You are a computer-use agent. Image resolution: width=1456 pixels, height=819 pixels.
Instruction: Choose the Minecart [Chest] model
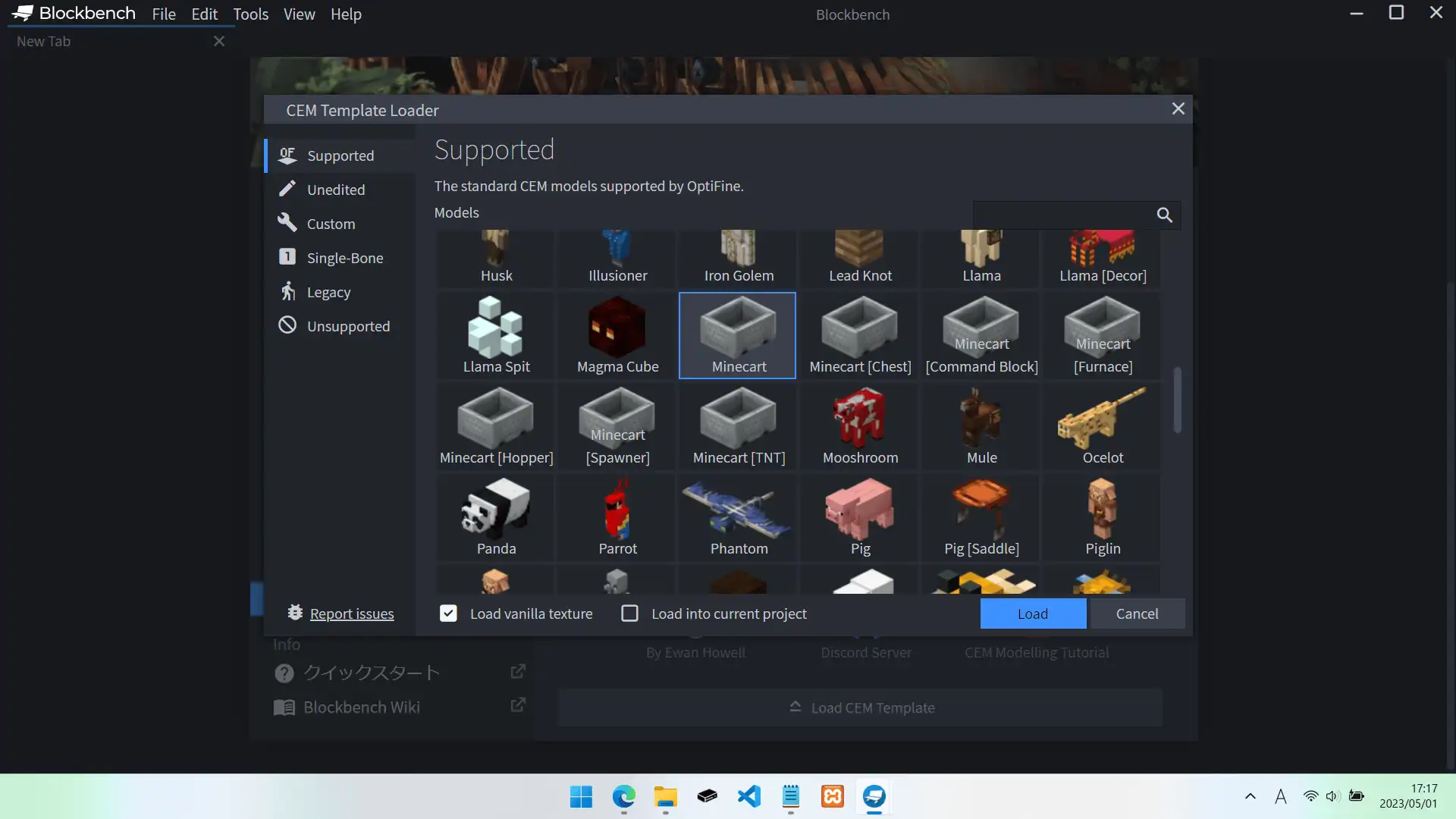pyautogui.click(x=860, y=335)
